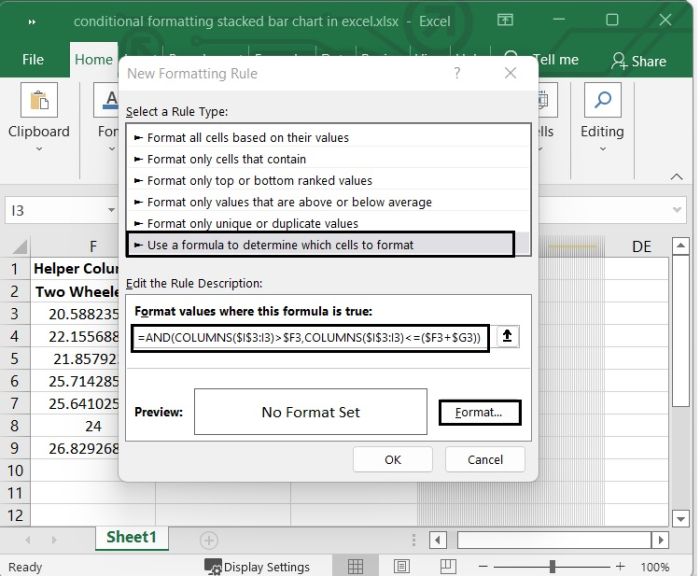Expand the Name Box dropdown arrow
This screenshot has width=700, height=576.
[x=111, y=211]
